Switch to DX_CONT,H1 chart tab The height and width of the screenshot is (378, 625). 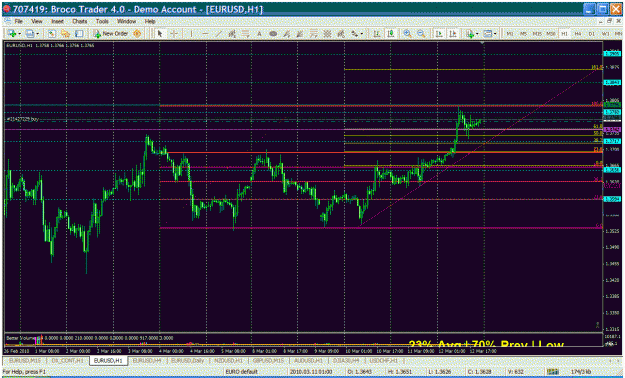point(67,360)
